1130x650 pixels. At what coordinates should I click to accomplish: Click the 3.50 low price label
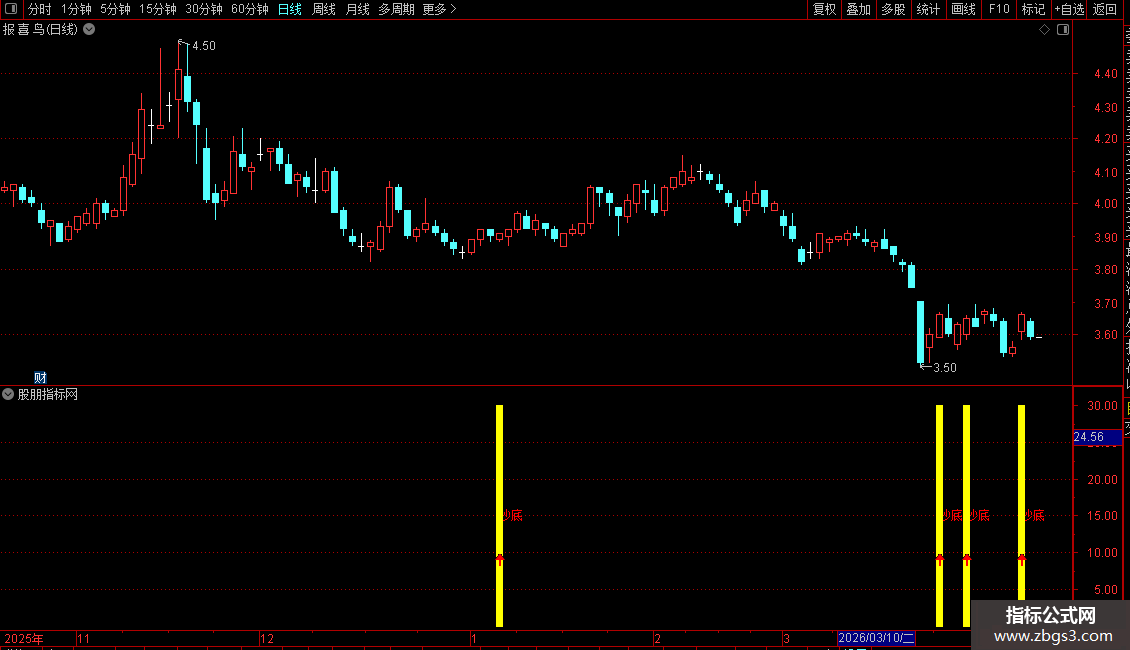coord(945,368)
